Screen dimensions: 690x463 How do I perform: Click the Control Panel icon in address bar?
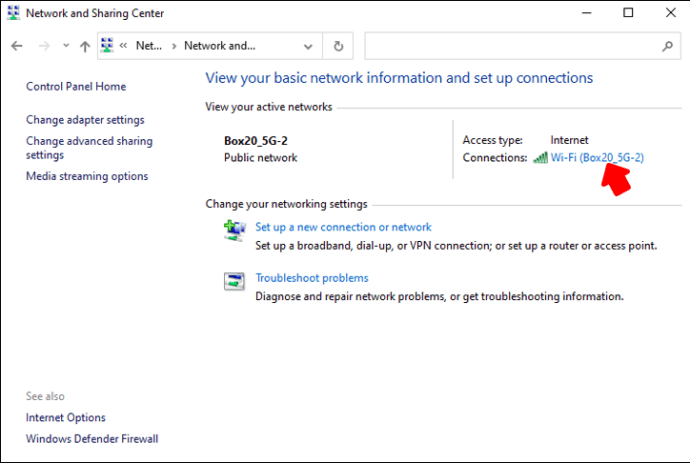click(x=107, y=46)
